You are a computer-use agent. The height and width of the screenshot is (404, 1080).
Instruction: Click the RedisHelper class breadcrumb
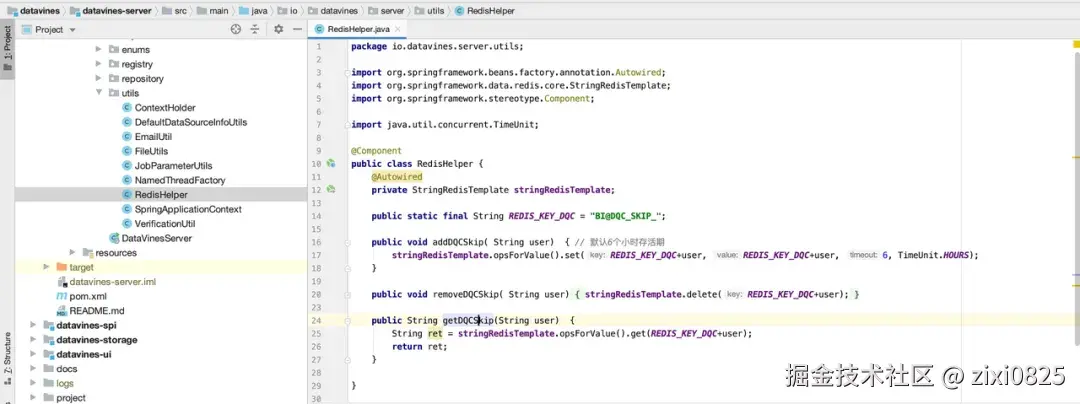coord(485,11)
